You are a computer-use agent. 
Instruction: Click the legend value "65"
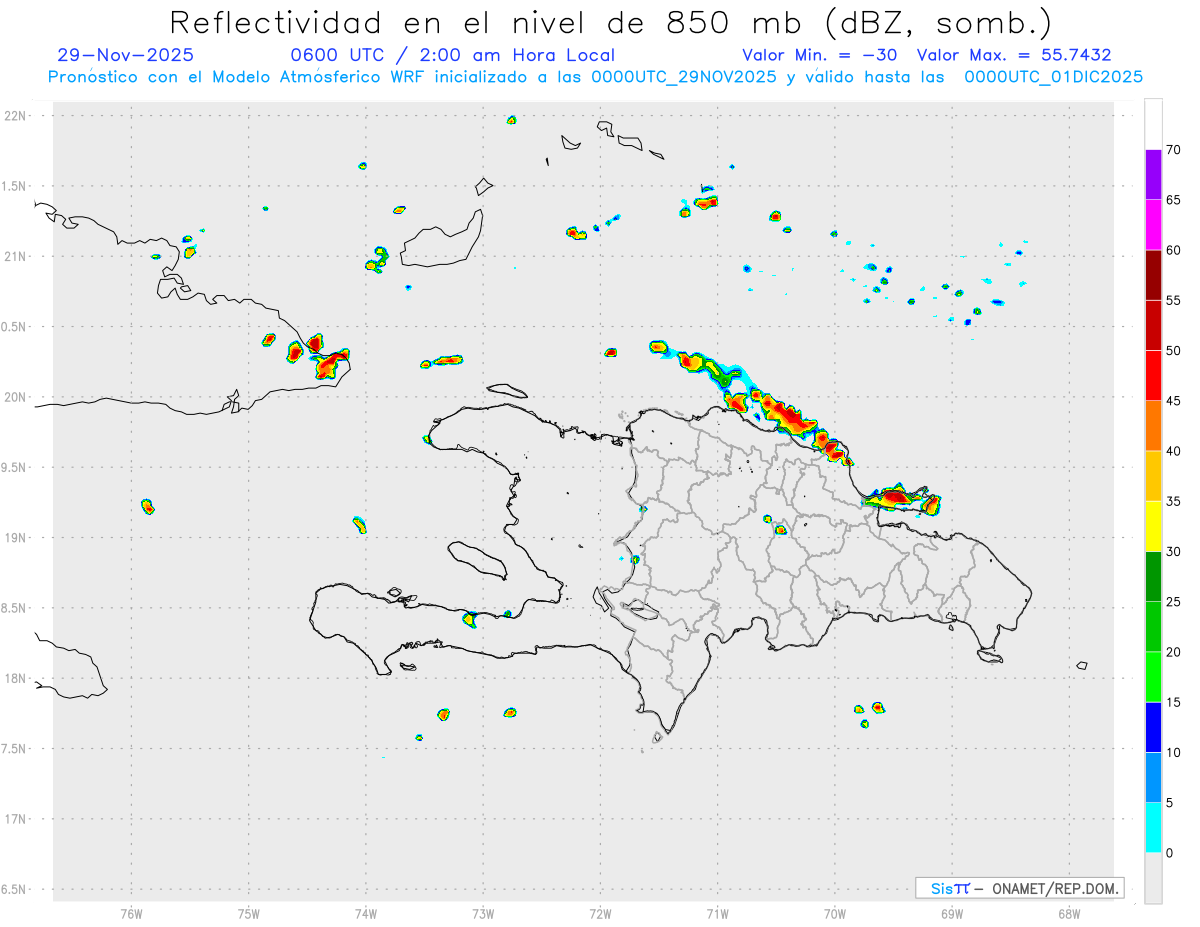[x=1173, y=200]
